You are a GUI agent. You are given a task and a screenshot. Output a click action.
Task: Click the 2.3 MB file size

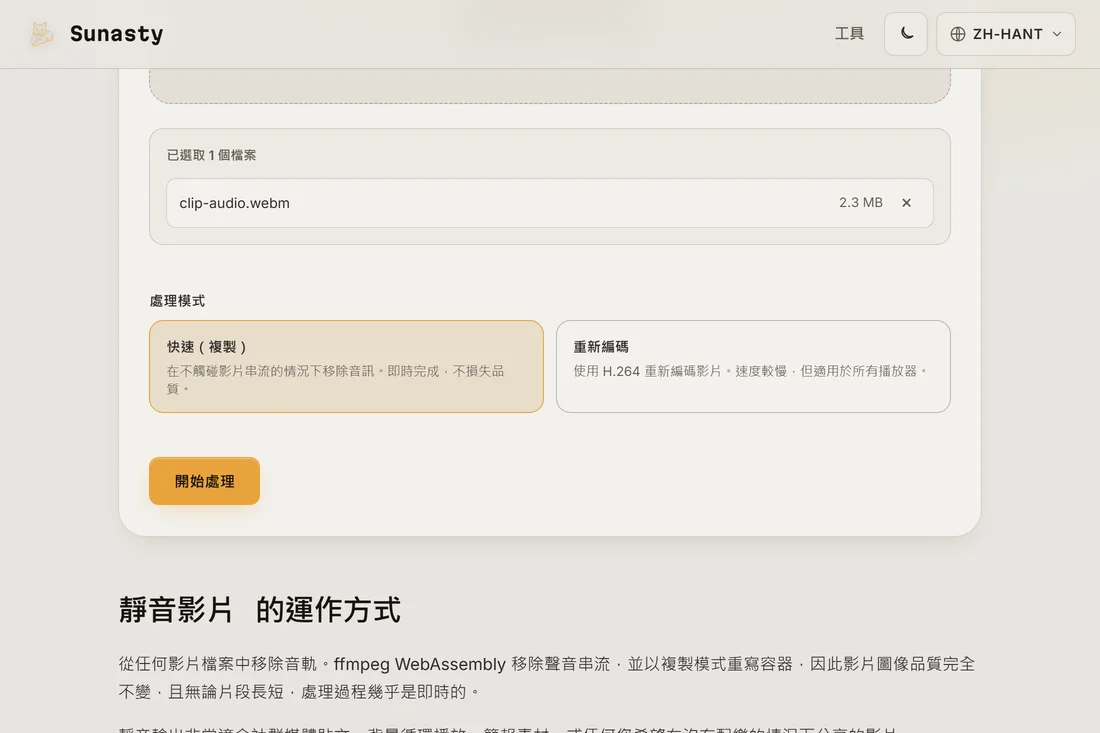[x=861, y=203]
